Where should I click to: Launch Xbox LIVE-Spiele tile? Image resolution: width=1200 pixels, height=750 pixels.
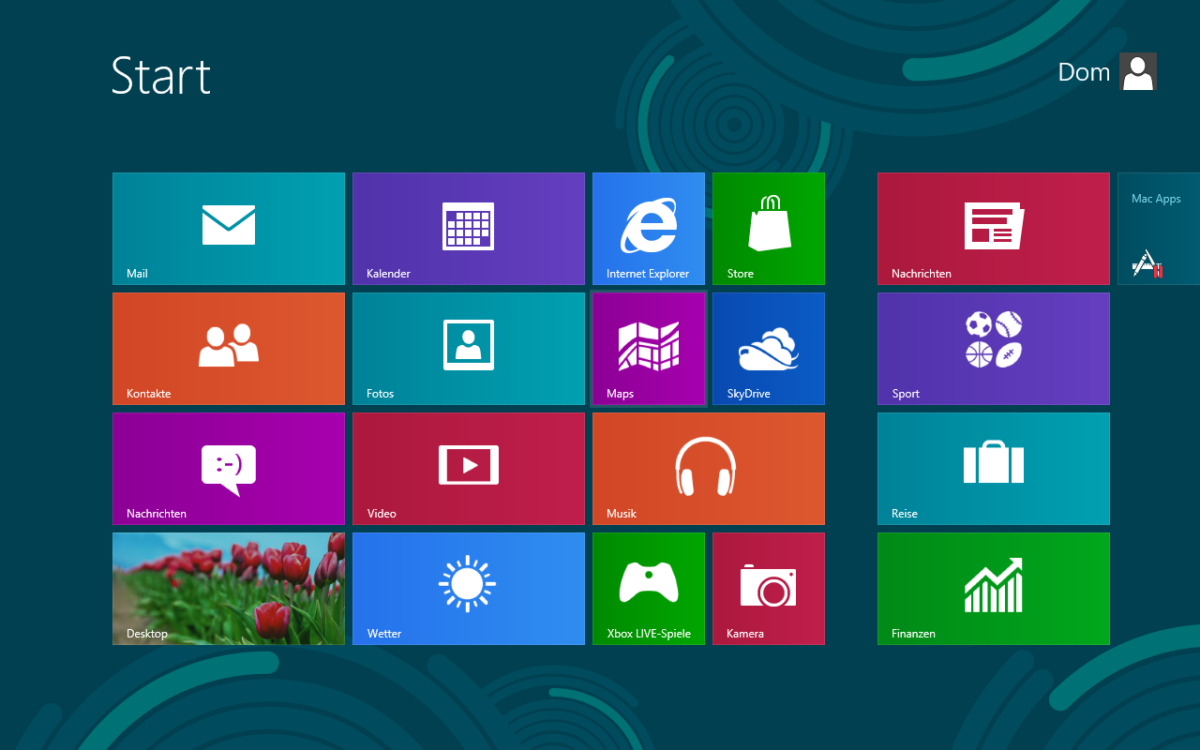(x=648, y=588)
